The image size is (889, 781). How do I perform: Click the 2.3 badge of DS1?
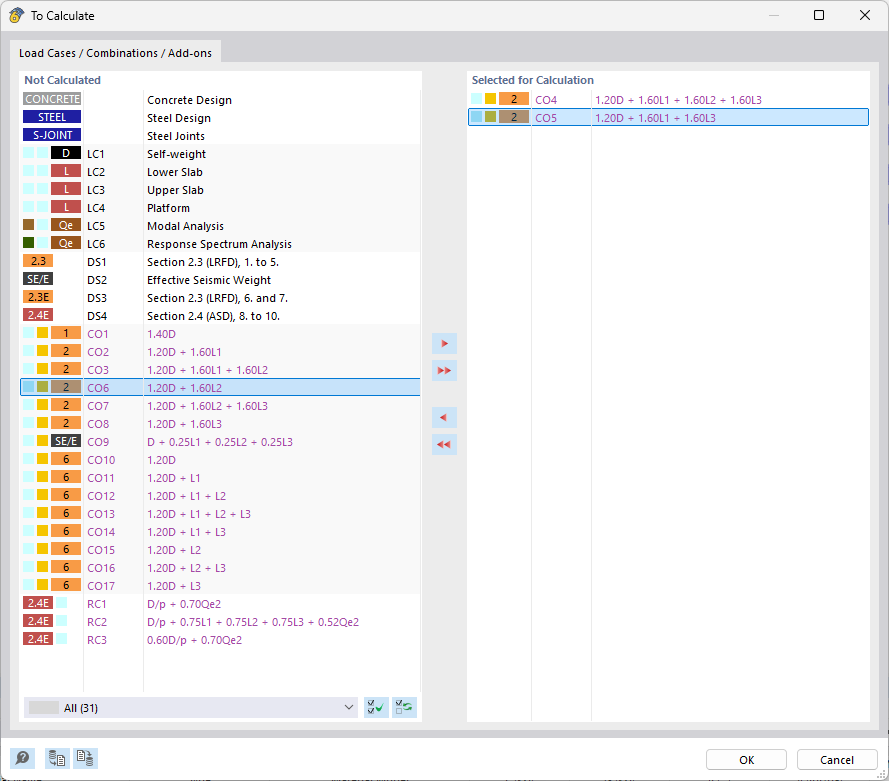38,261
